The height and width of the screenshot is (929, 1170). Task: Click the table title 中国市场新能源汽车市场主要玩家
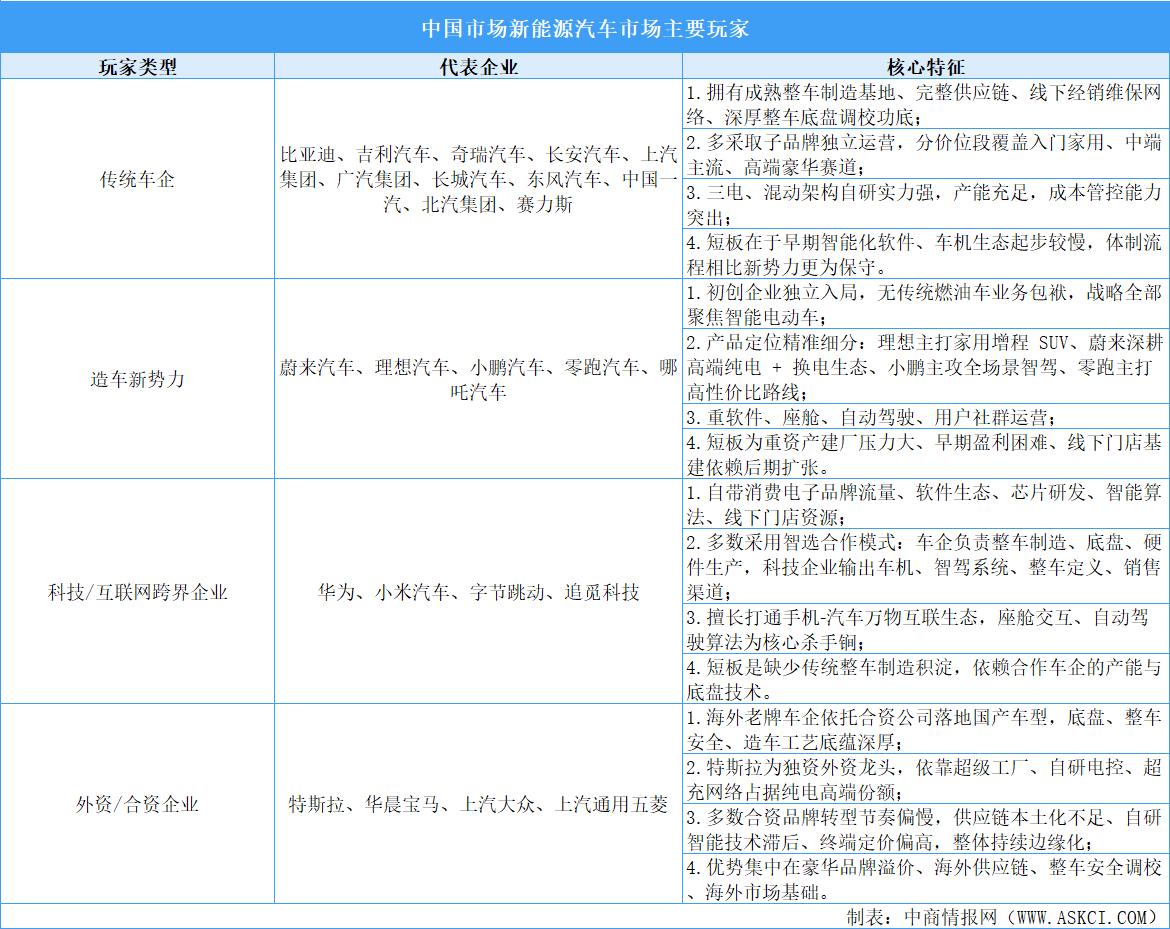click(585, 28)
